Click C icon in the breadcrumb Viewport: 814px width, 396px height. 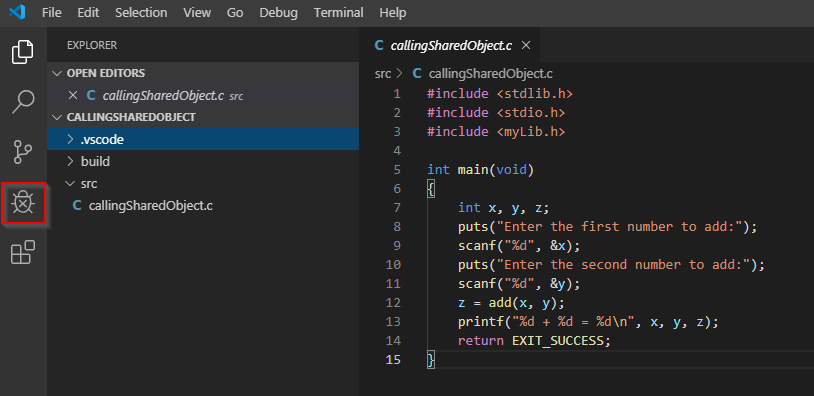point(416,74)
